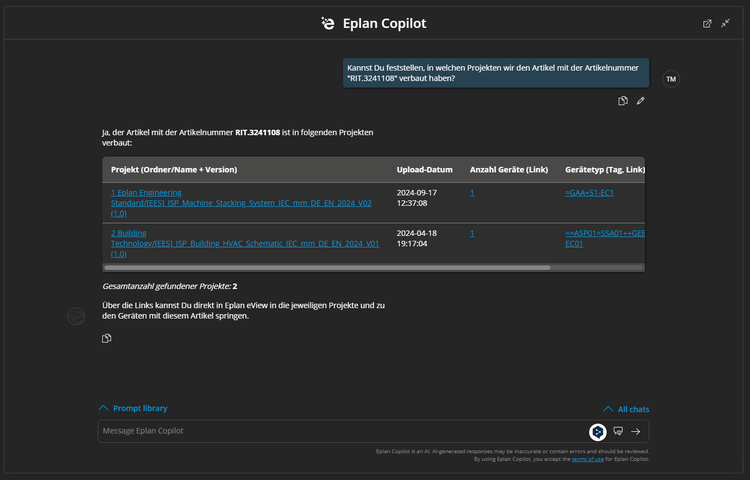Send the message with the arrow icon
Viewport: 750px width, 480px height.
pos(636,432)
